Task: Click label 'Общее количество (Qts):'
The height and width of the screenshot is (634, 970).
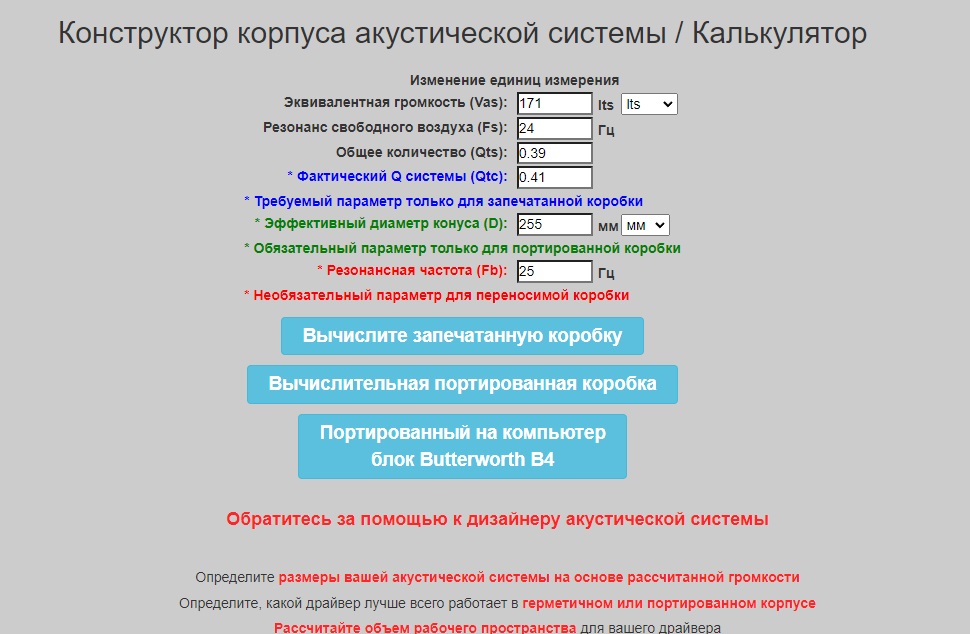Action: [421, 152]
